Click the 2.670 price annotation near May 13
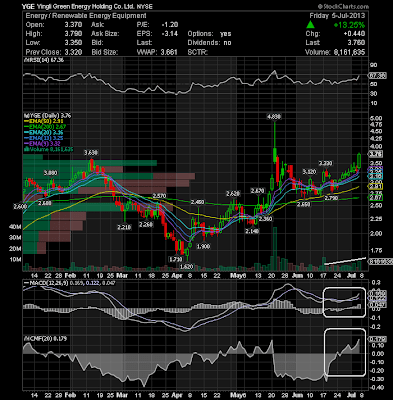Screen dimensions: 393x400 pyautogui.click(x=258, y=191)
